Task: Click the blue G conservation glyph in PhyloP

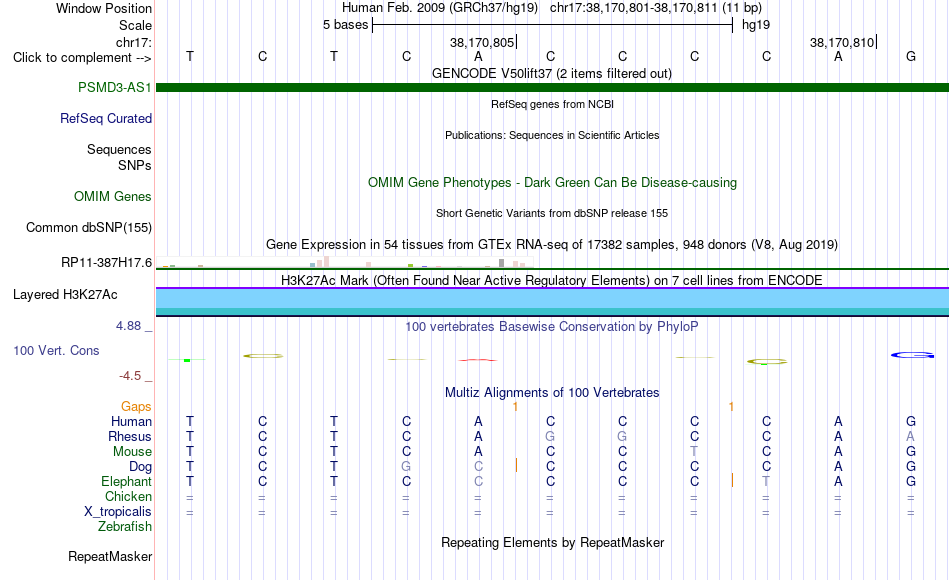Action: (912, 355)
